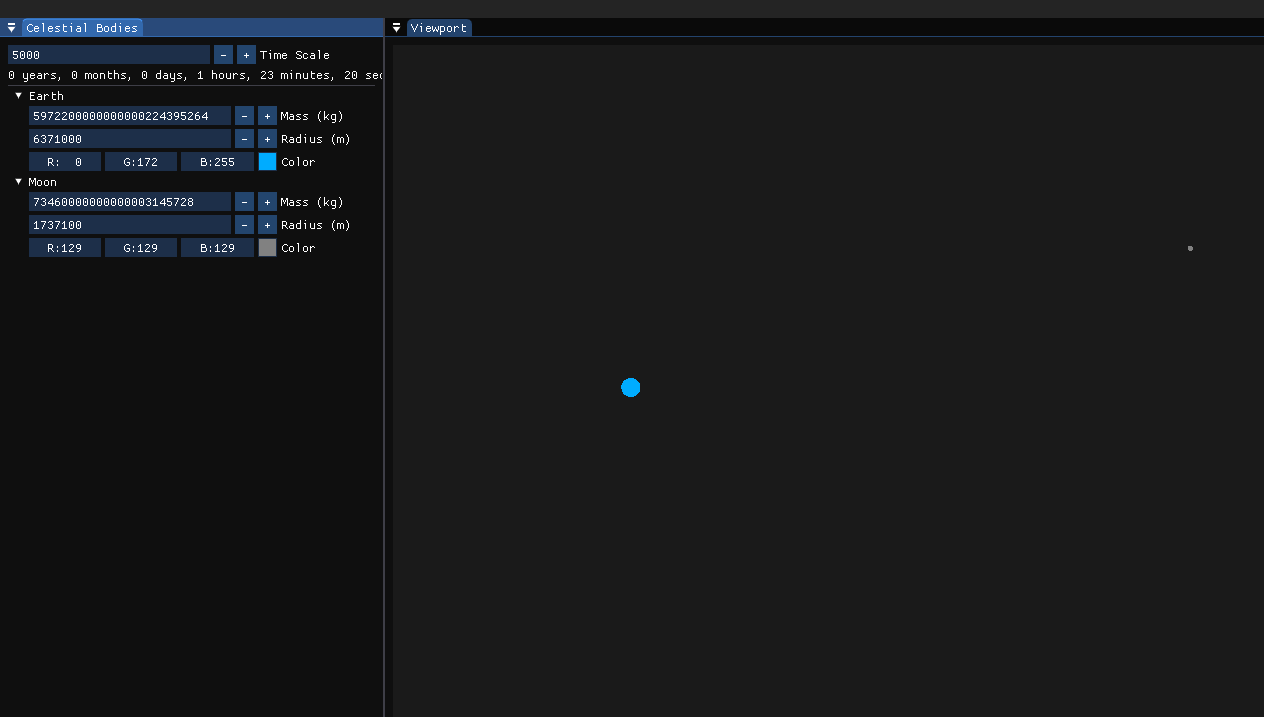Decrease Moon Mass with minus button
Viewport: 1264px width, 717px height.
(244, 202)
